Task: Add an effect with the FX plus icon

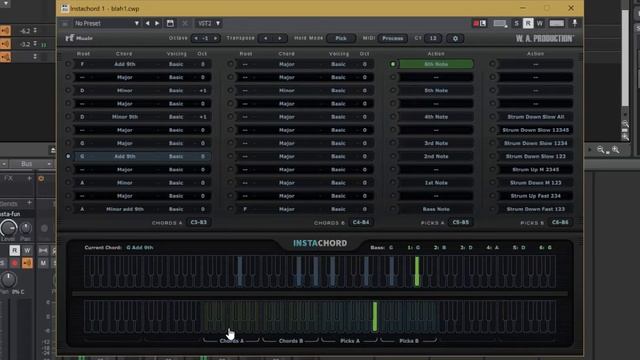Action: coord(29,178)
